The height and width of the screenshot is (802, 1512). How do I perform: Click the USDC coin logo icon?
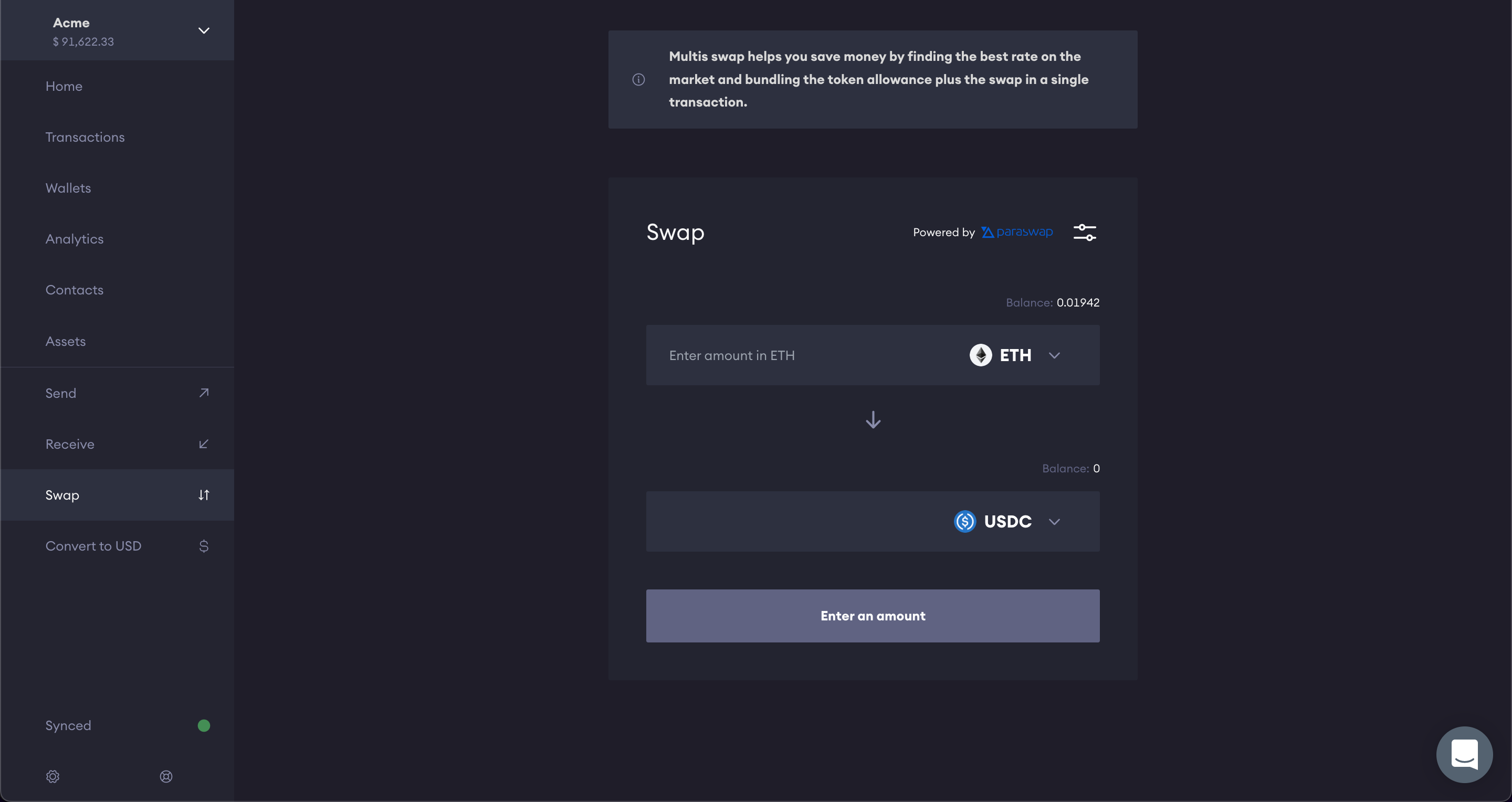(x=964, y=521)
